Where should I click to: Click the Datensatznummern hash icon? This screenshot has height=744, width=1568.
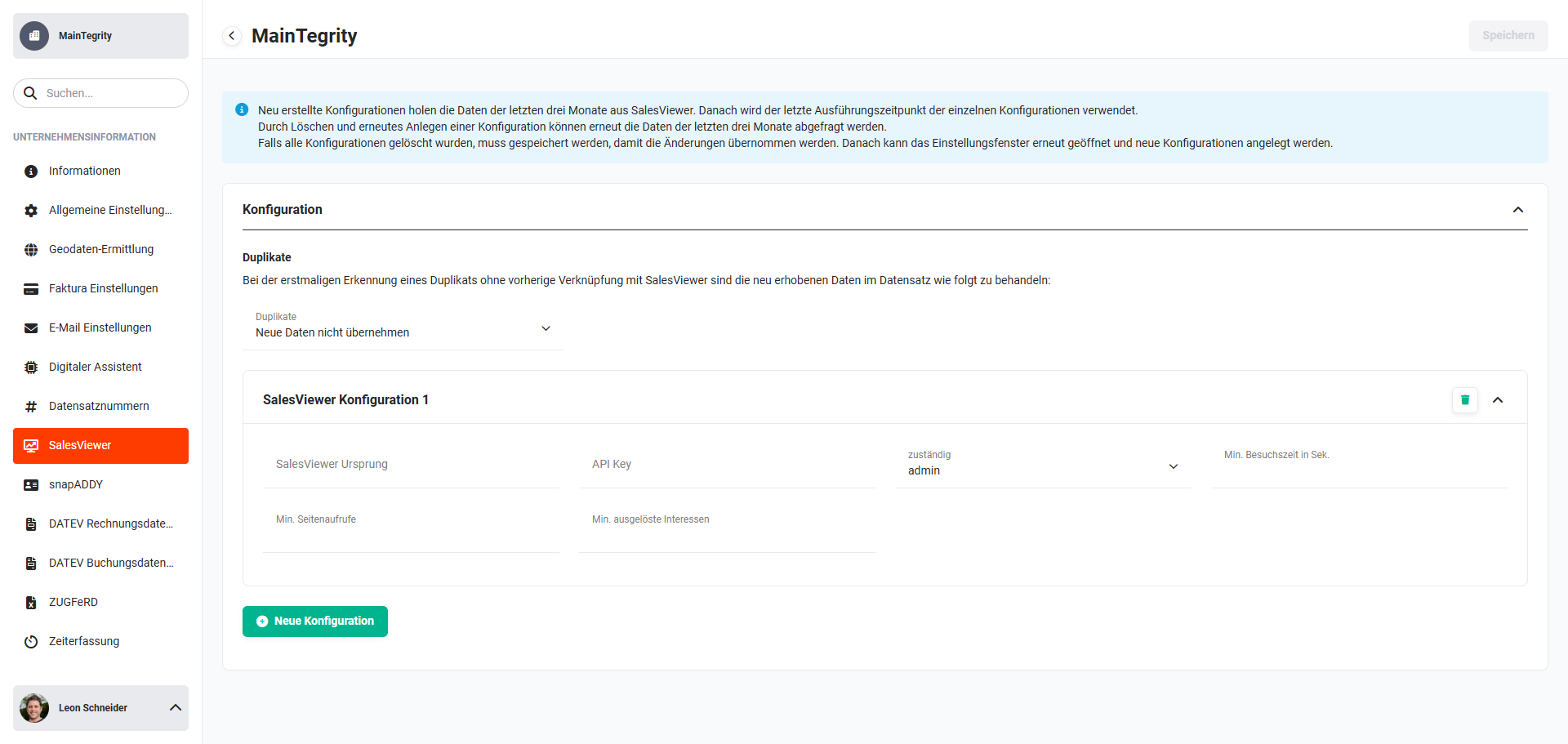pos(31,407)
